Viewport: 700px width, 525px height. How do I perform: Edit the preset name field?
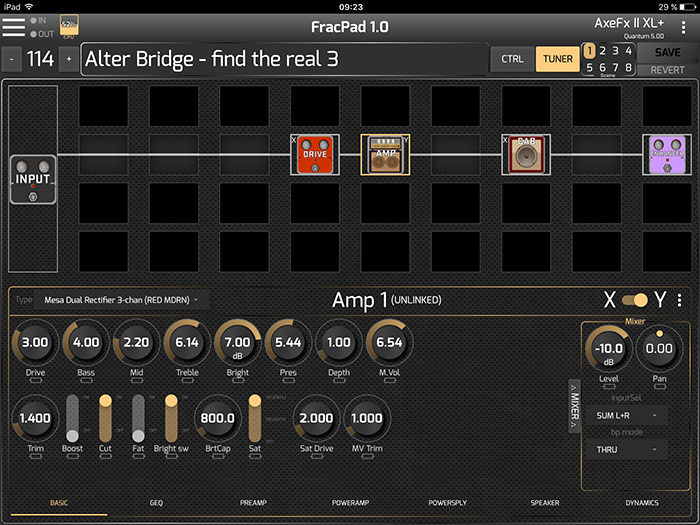point(284,59)
